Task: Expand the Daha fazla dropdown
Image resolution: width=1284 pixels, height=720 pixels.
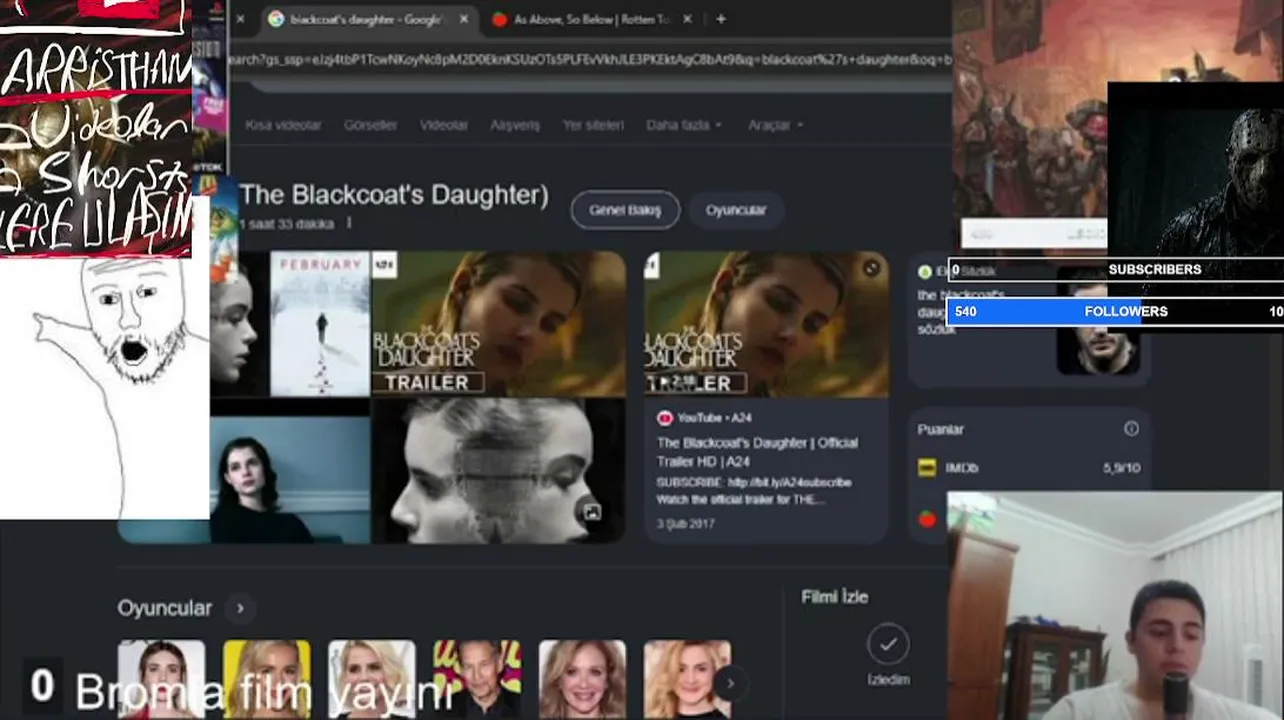Action: [x=684, y=125]
